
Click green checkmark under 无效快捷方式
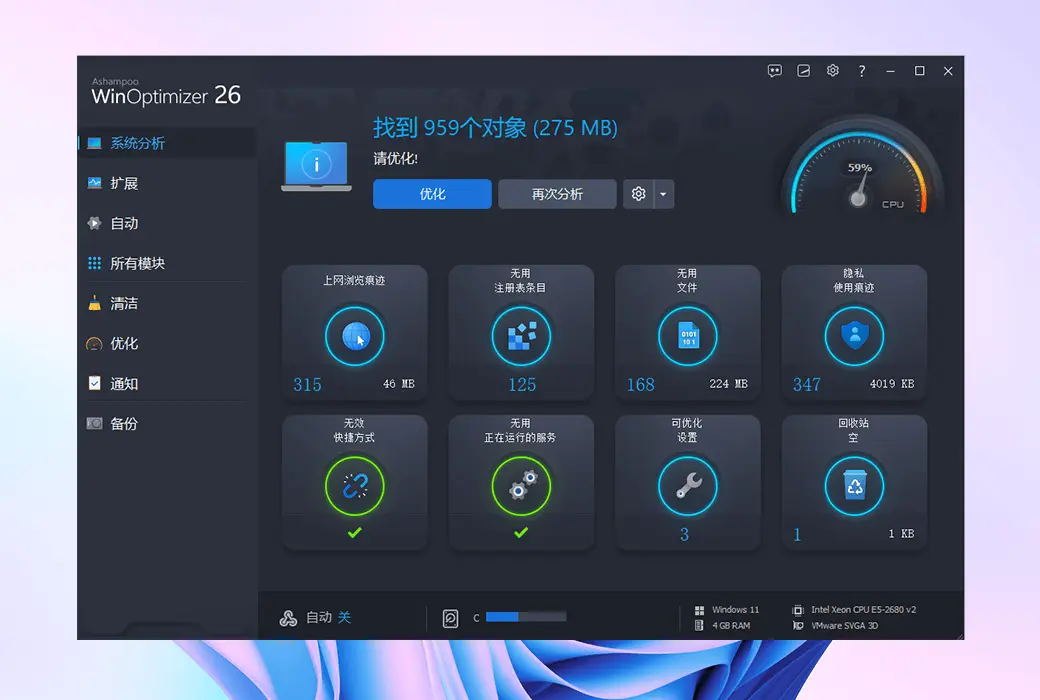pos(355,532)
